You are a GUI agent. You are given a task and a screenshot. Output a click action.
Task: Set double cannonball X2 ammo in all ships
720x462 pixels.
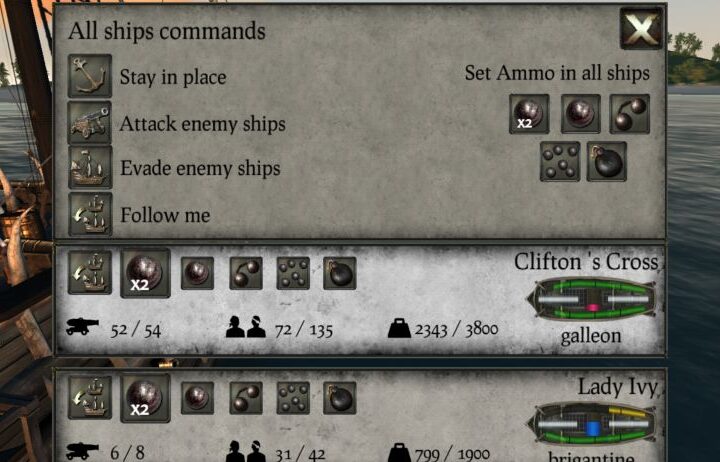pos(529,114)
